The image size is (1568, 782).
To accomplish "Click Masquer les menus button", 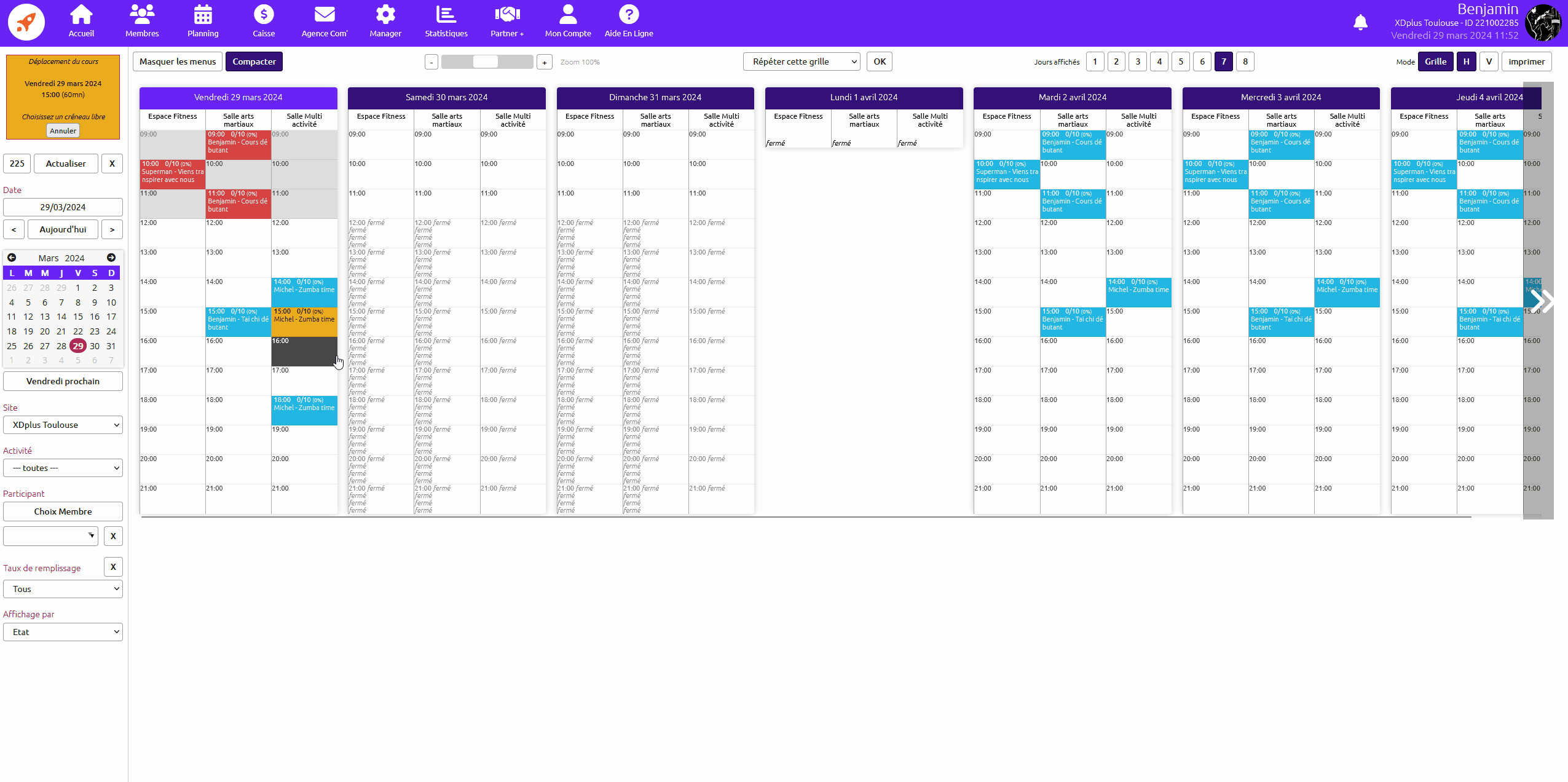I will pos(178,61).
